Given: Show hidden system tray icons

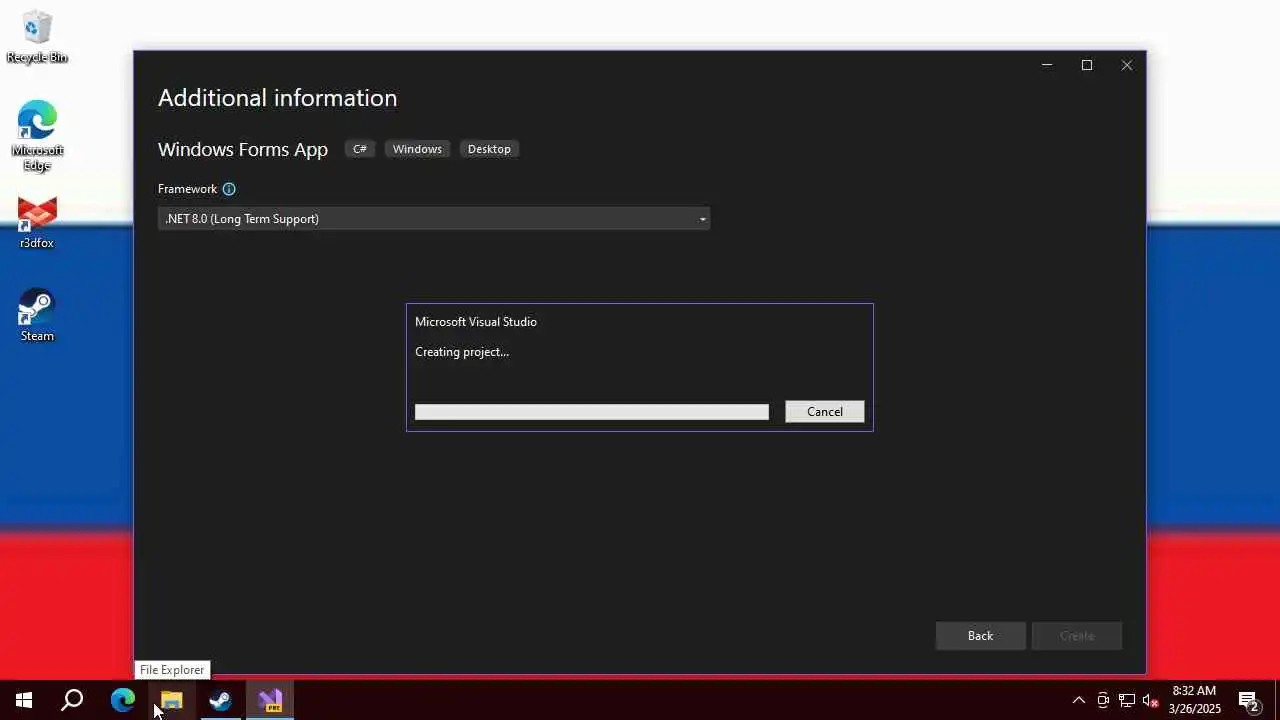Looking at the screenshot, I should (1079, 701).
